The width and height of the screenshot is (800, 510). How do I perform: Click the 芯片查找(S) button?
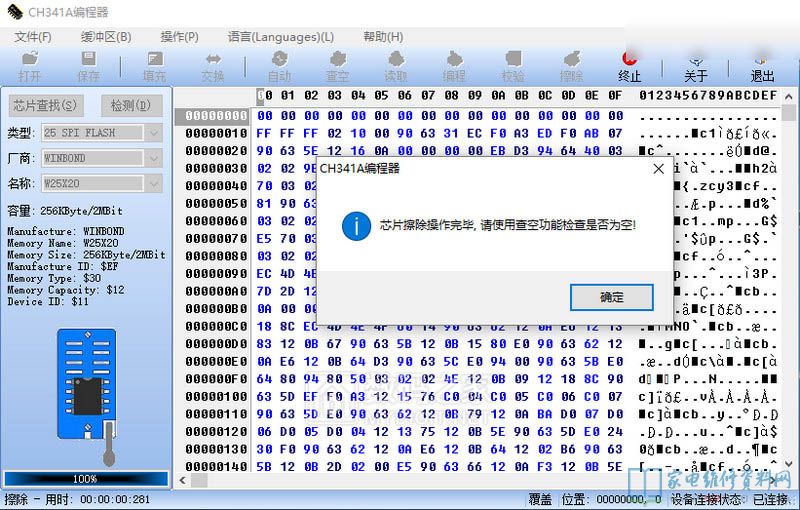click(45, 106)
